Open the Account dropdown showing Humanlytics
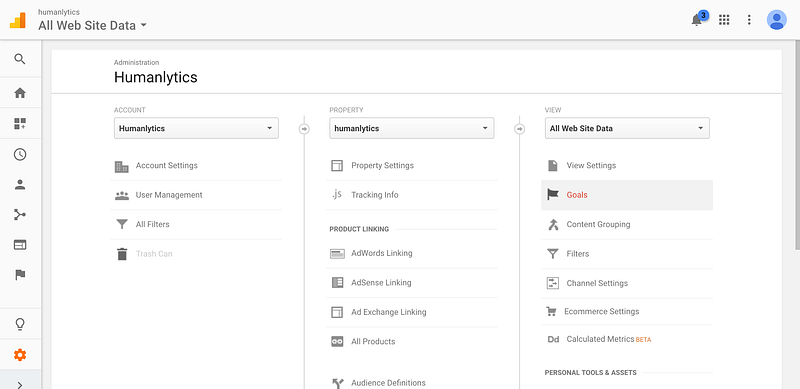The width and height of the screenshot is (800, 389). [196, 128]
